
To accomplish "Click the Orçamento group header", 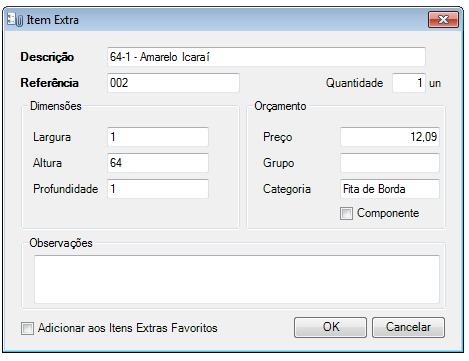I will (280, 106).
